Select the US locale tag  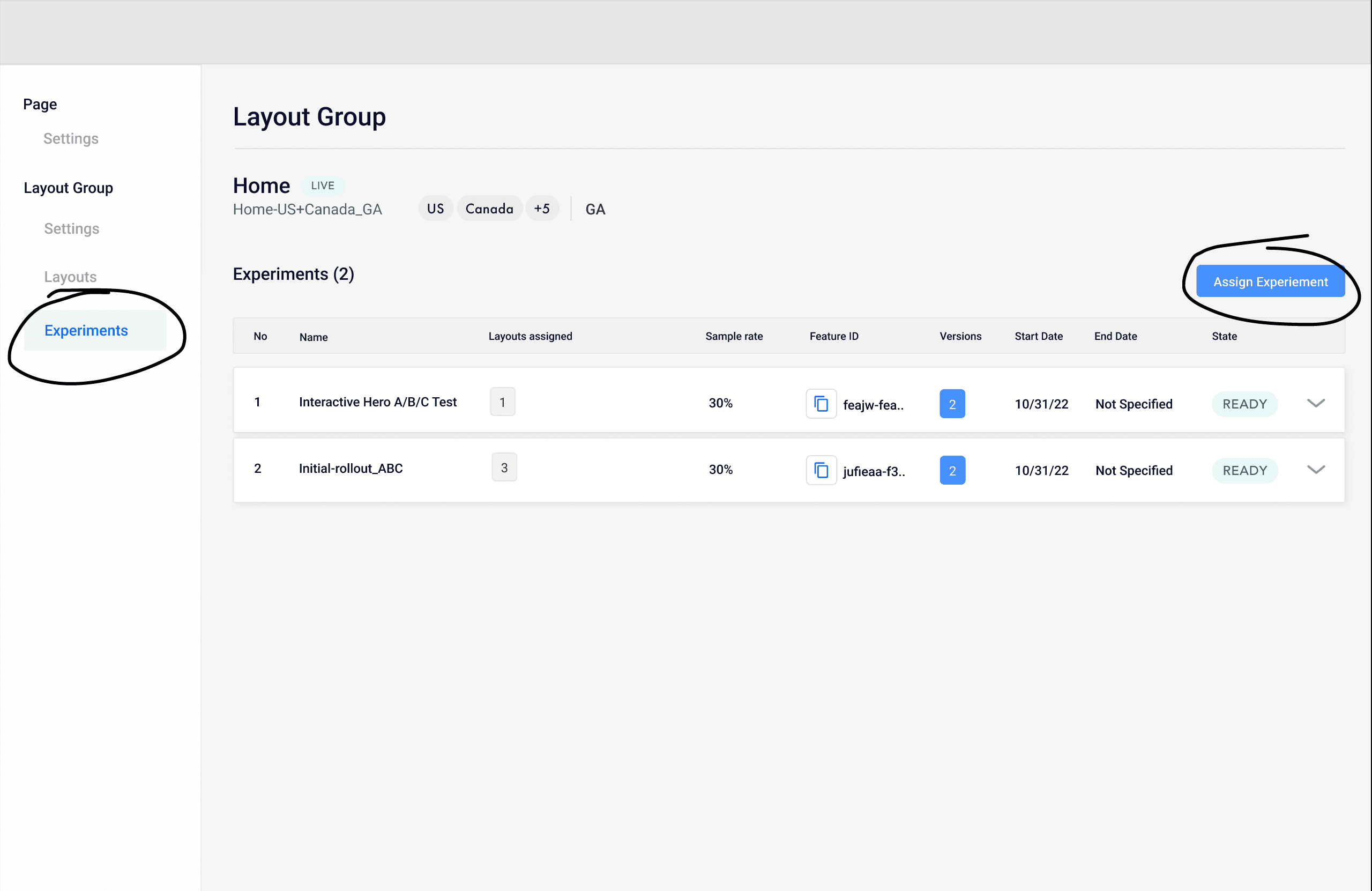435,208
